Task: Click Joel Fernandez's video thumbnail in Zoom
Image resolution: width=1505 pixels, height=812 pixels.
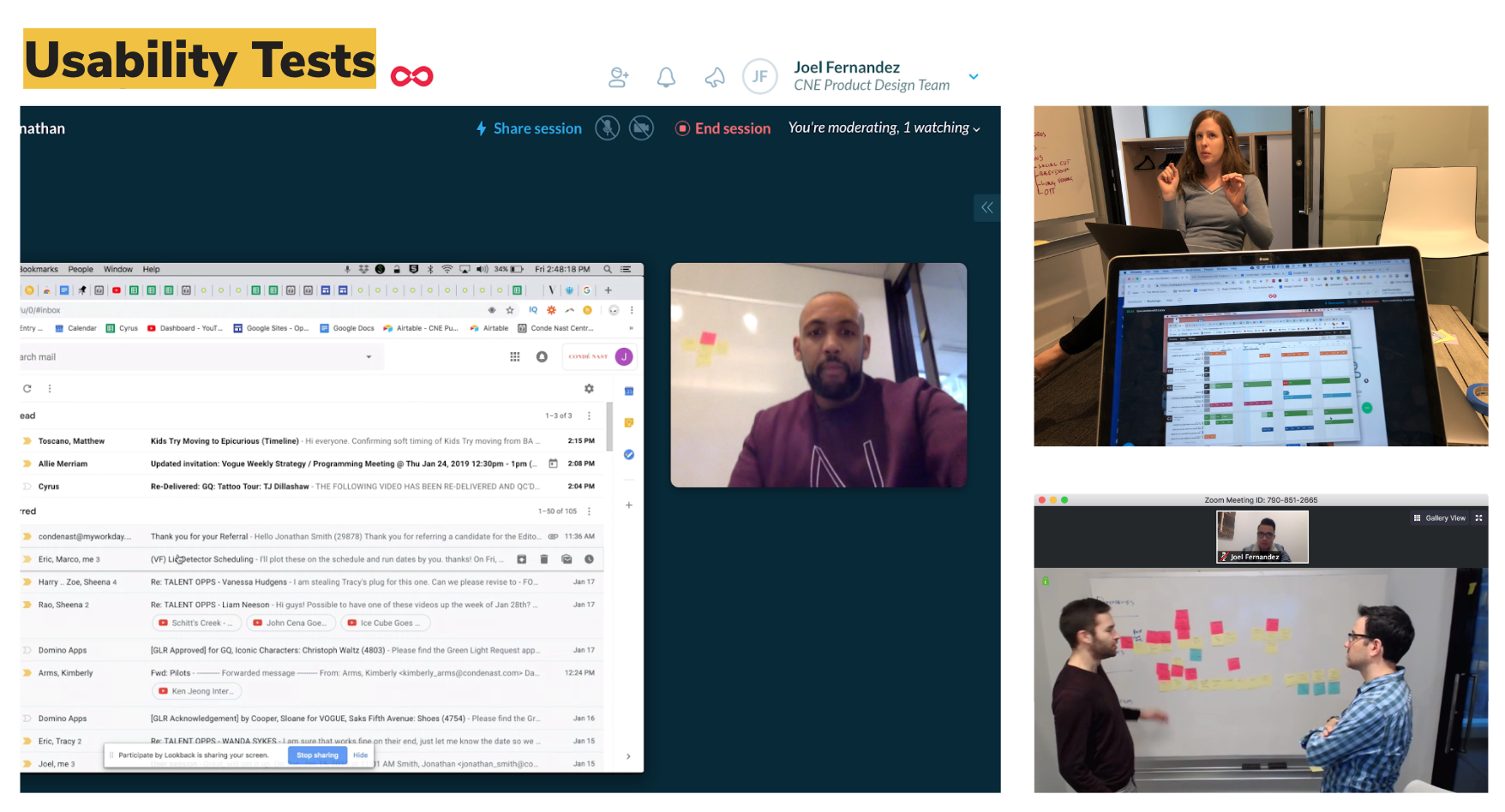Action: [1261, 536]
